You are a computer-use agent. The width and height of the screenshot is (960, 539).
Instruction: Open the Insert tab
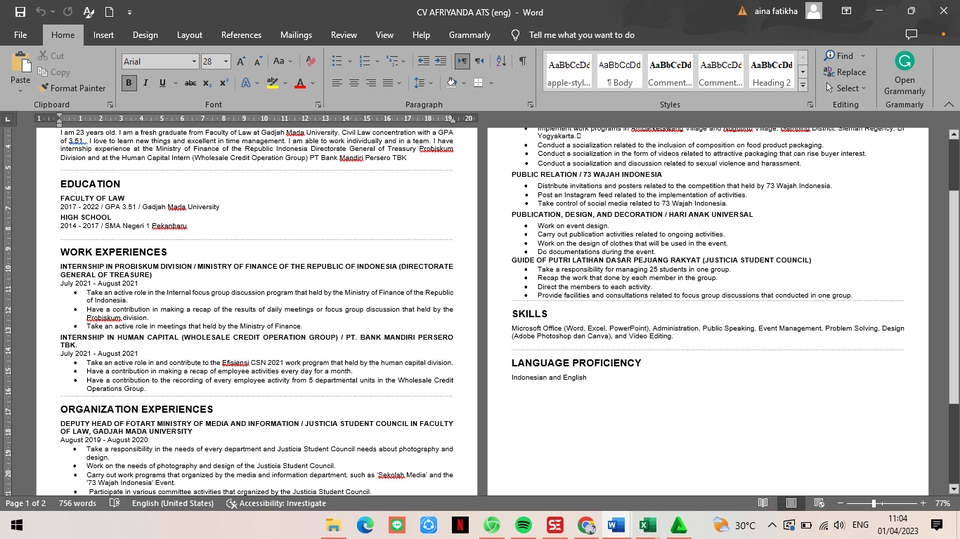pyautogui.click(x=103, y=35)
